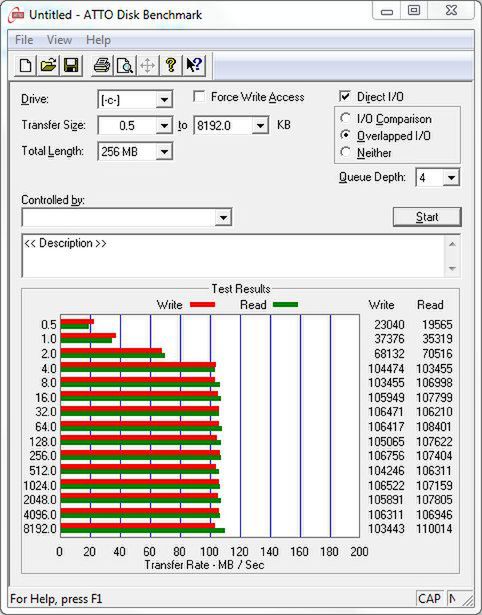Screen dimensions: 482x615
Task: Open Print Preview toolbar icon
Action: [125, 65]
